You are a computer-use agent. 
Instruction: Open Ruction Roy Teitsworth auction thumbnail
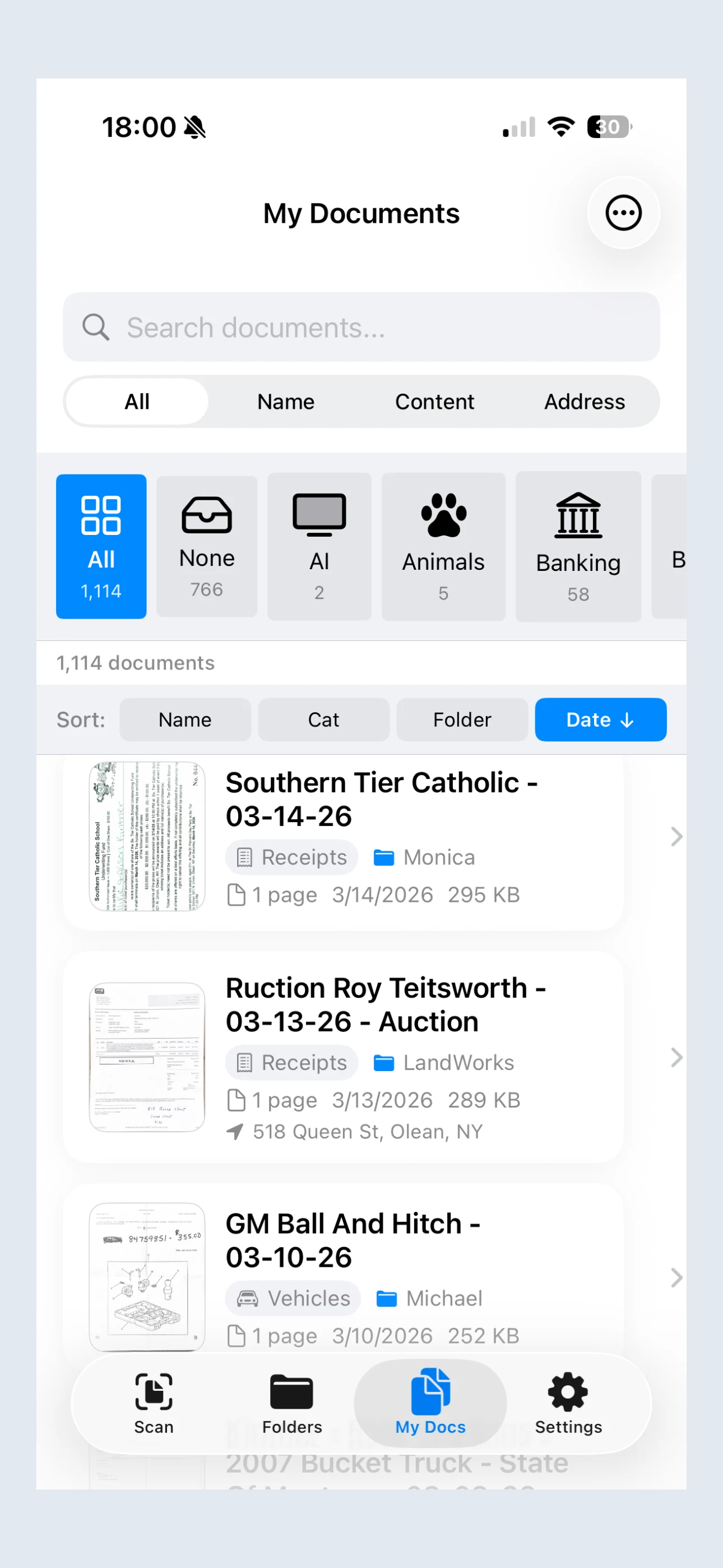point(147,1057)
